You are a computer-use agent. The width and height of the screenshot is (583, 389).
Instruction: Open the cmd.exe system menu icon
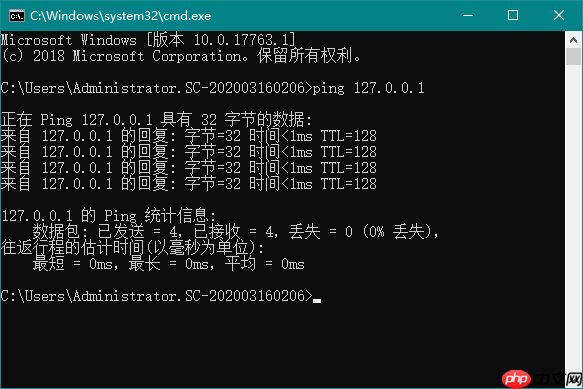point(17,16)
